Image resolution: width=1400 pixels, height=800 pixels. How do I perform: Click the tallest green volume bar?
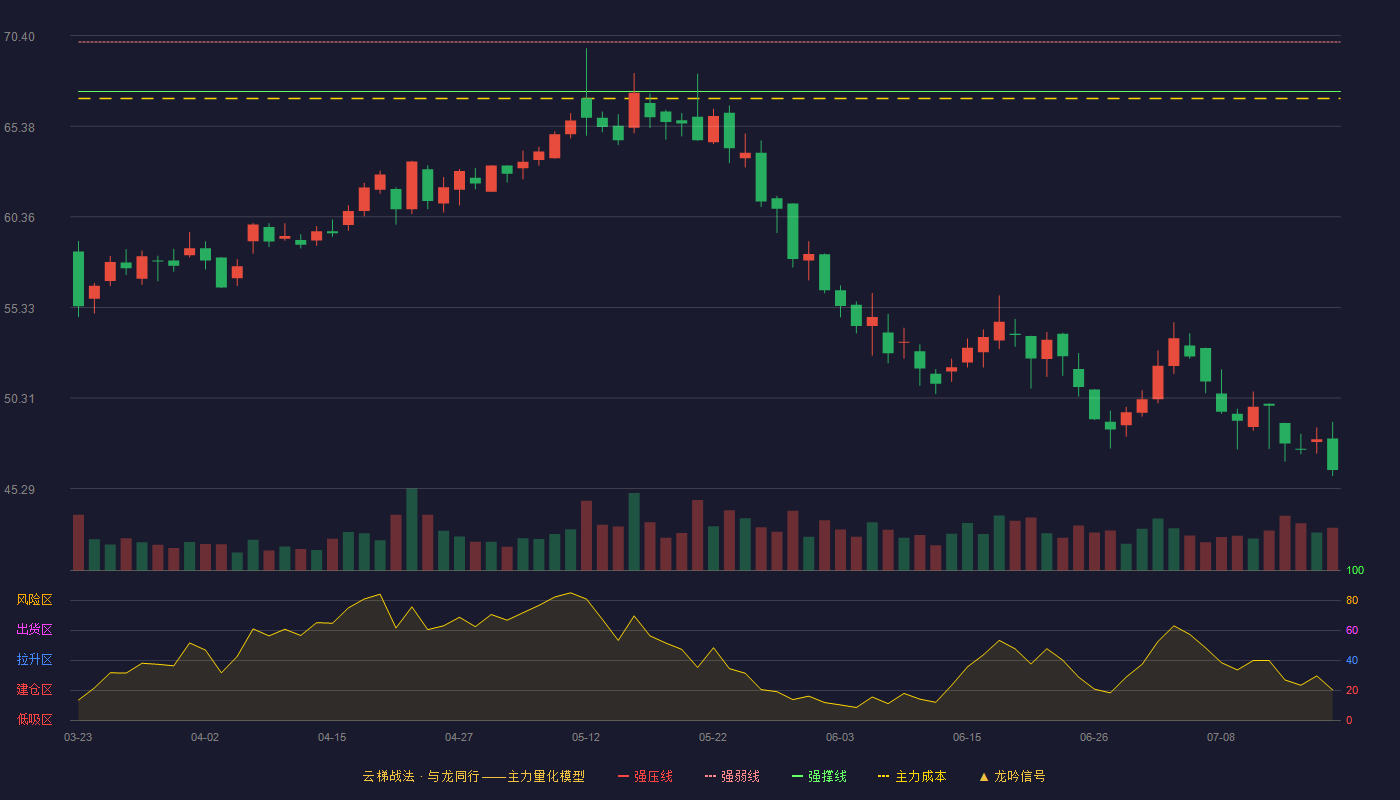point(412,529)
